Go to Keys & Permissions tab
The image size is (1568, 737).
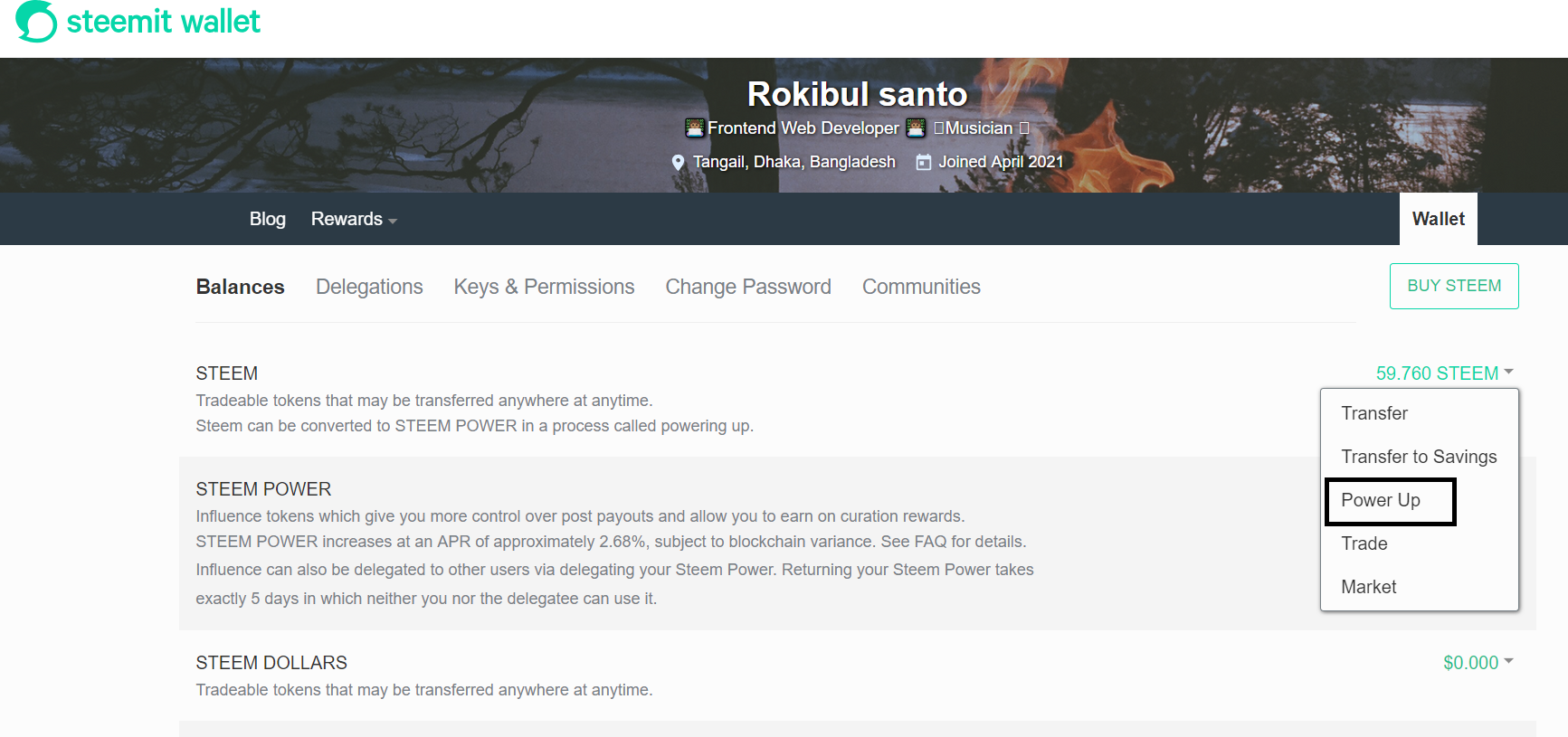click(544, 287)
